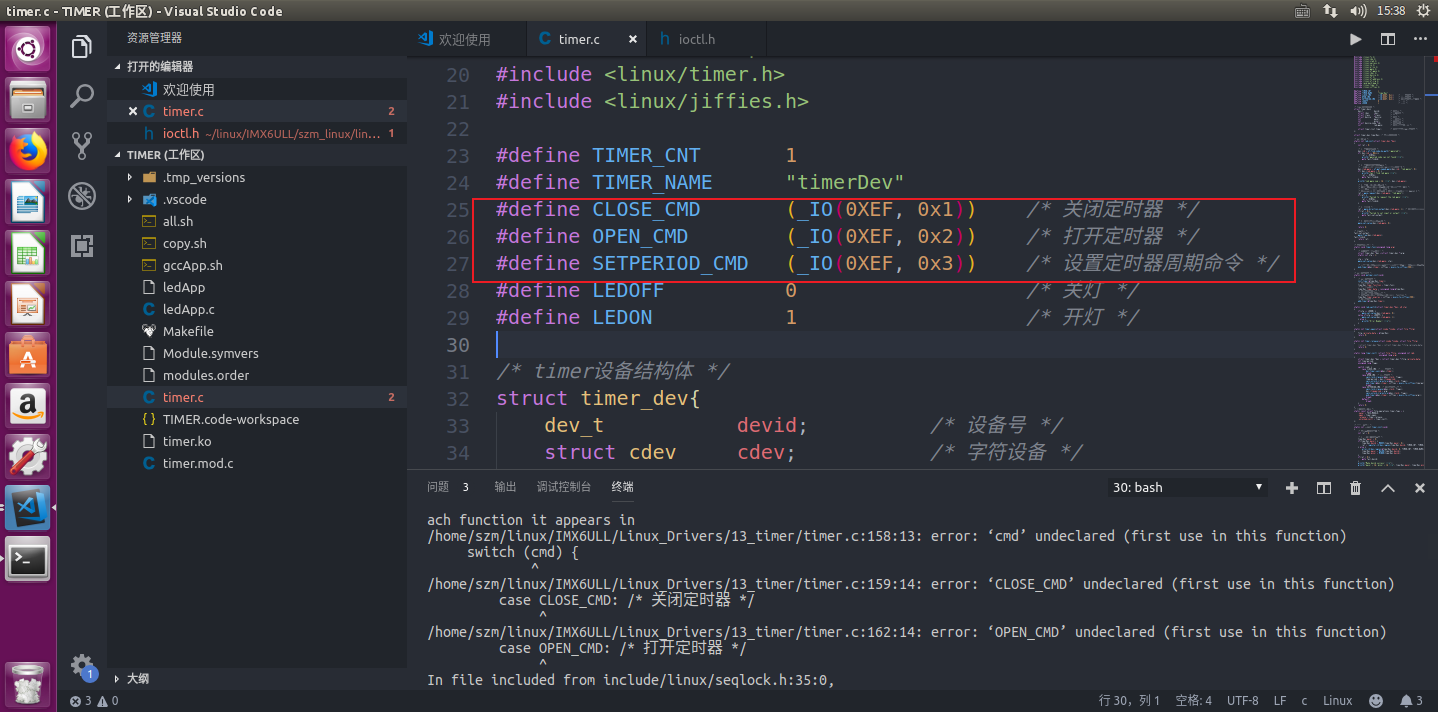
Task: Change language mode via 'c' status item
Action: click(1304, 701)
